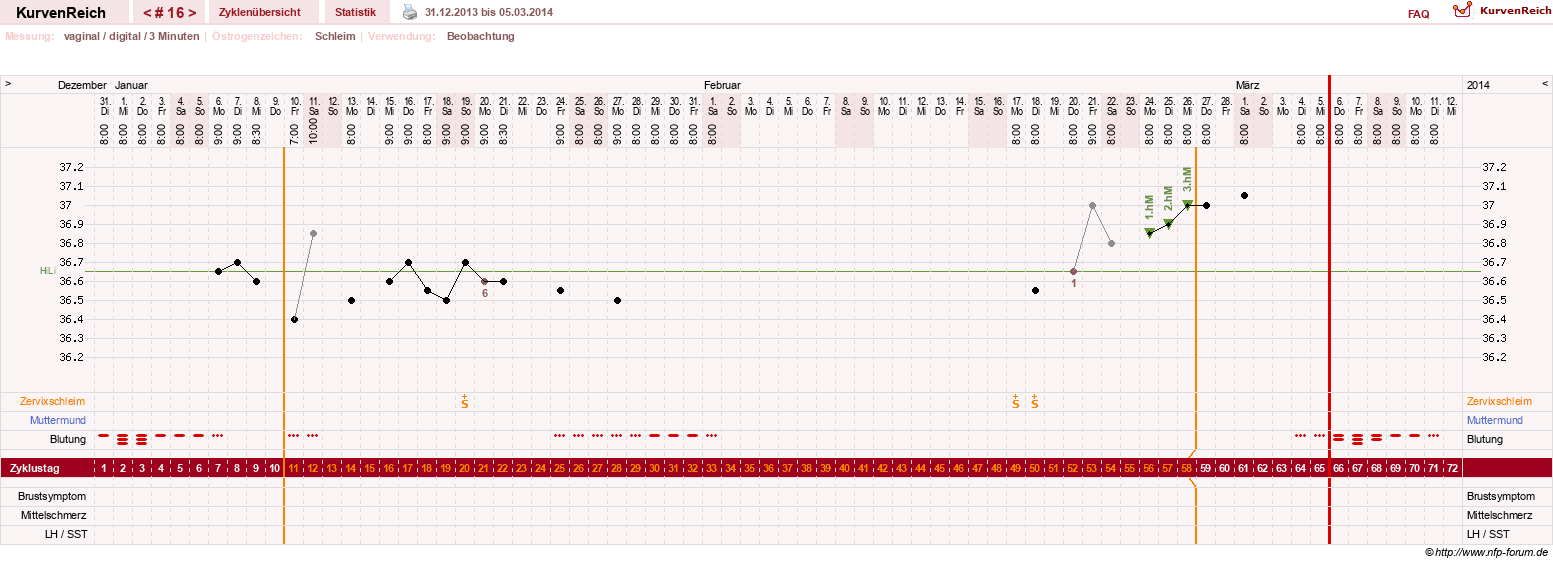Click the spotting dots on cycle day 64
Screen dimensions: 1553x564
pos(1301,436)
